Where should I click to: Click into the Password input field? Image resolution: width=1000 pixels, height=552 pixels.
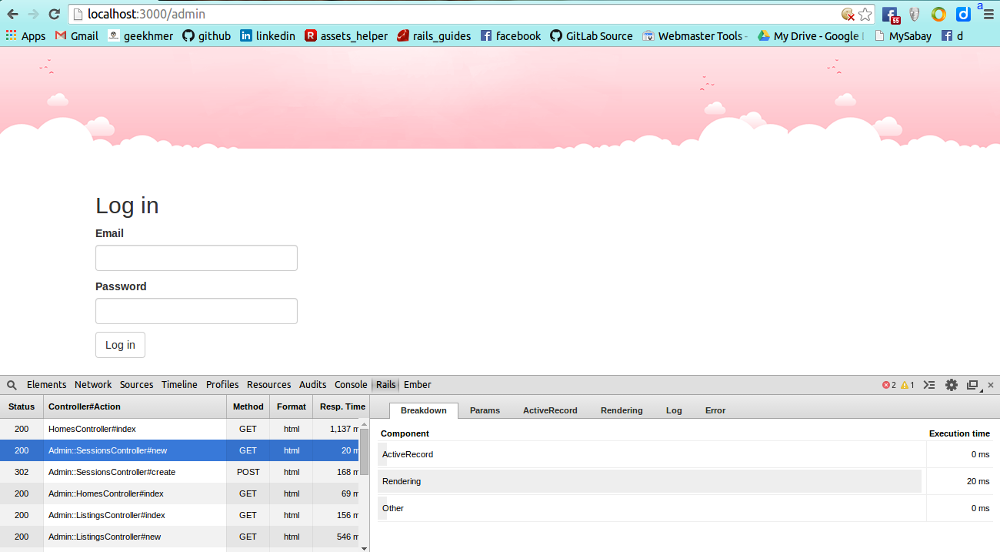196,311
